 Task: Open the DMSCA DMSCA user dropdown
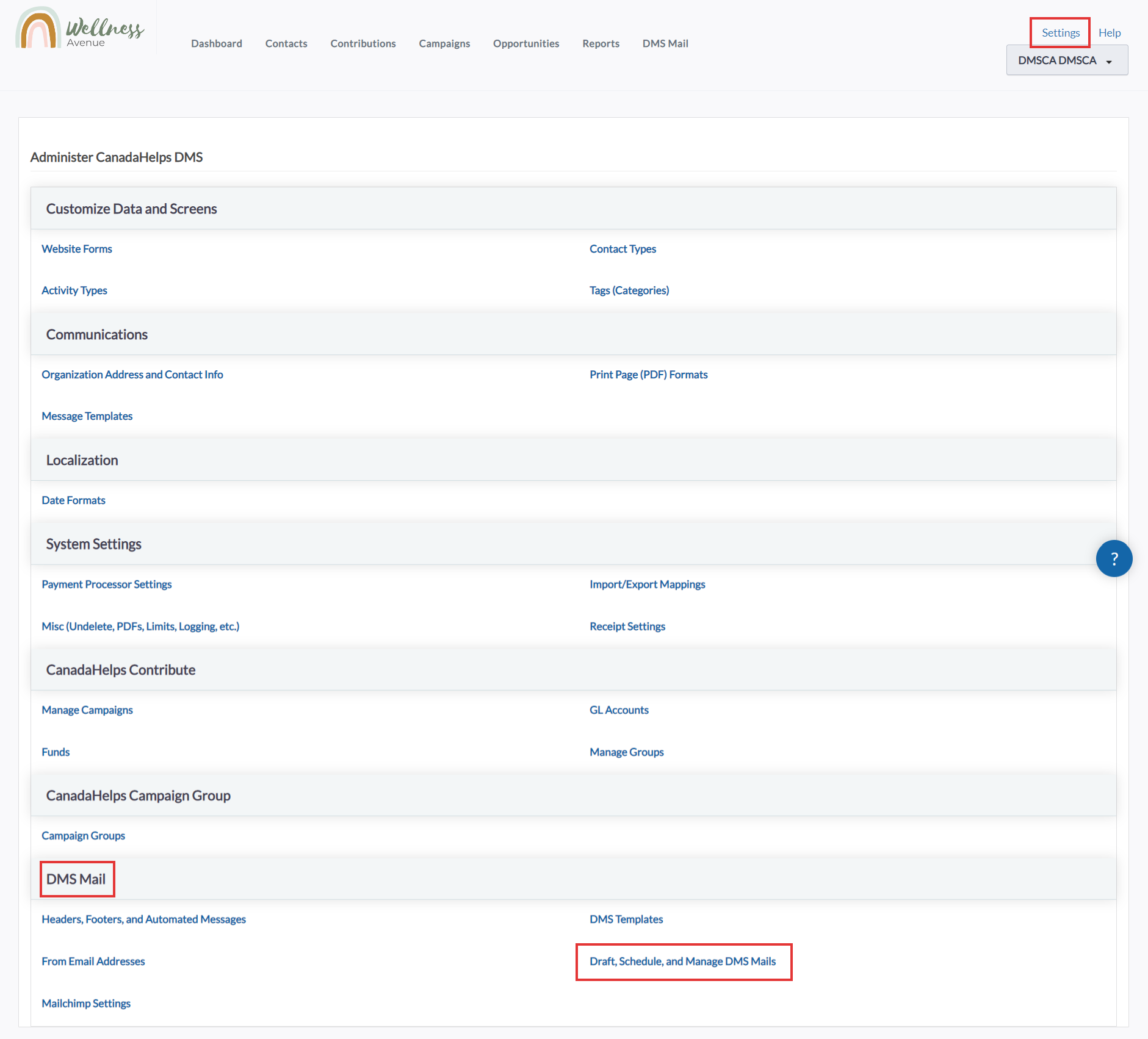click(1067, 60)
